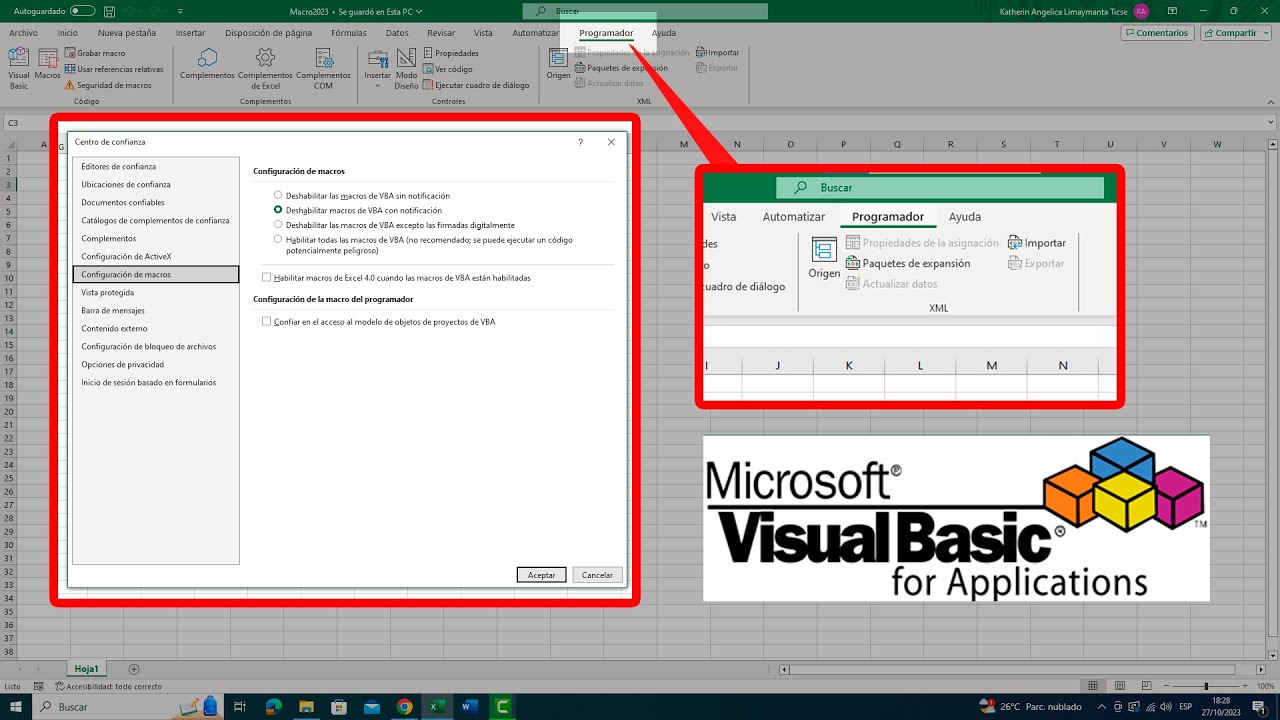Switch to Page Layout view in status bar
This screenshot has height=720, width=1280.
coord(1119,686)
